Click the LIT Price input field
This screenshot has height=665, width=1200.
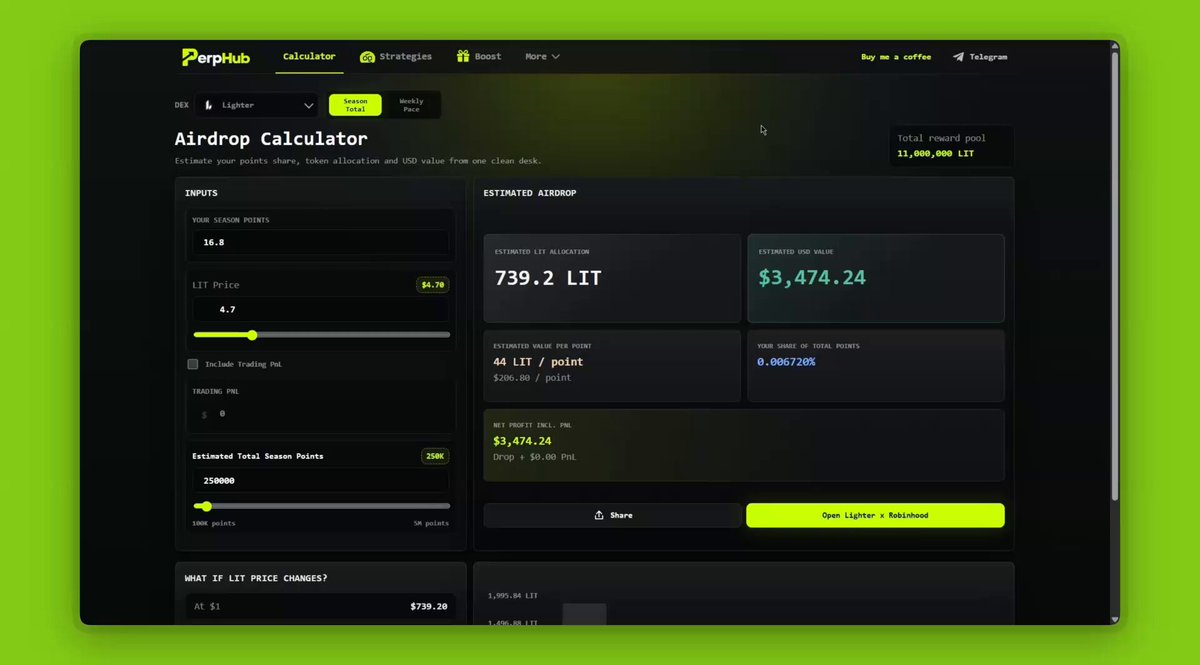(320, 310)
